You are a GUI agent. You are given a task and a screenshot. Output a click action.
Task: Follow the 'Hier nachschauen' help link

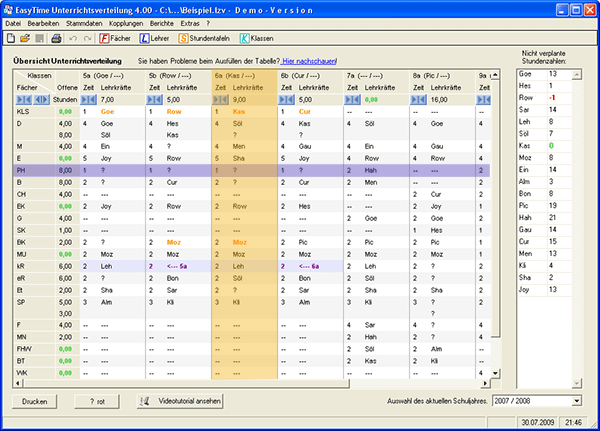click(309, 61)
